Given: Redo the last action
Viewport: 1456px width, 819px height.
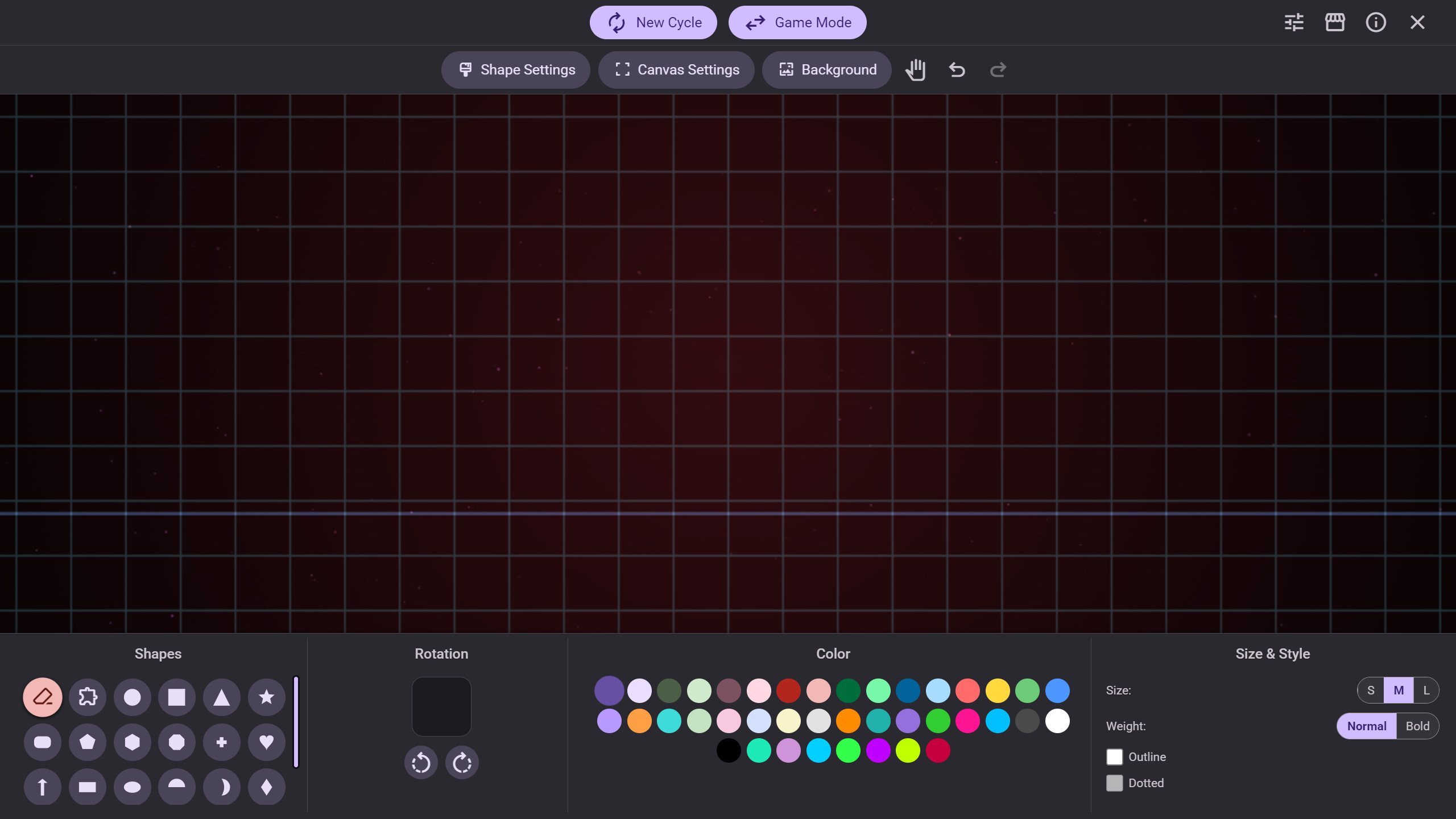Looking at the screenshot, I should coord(997,69).
